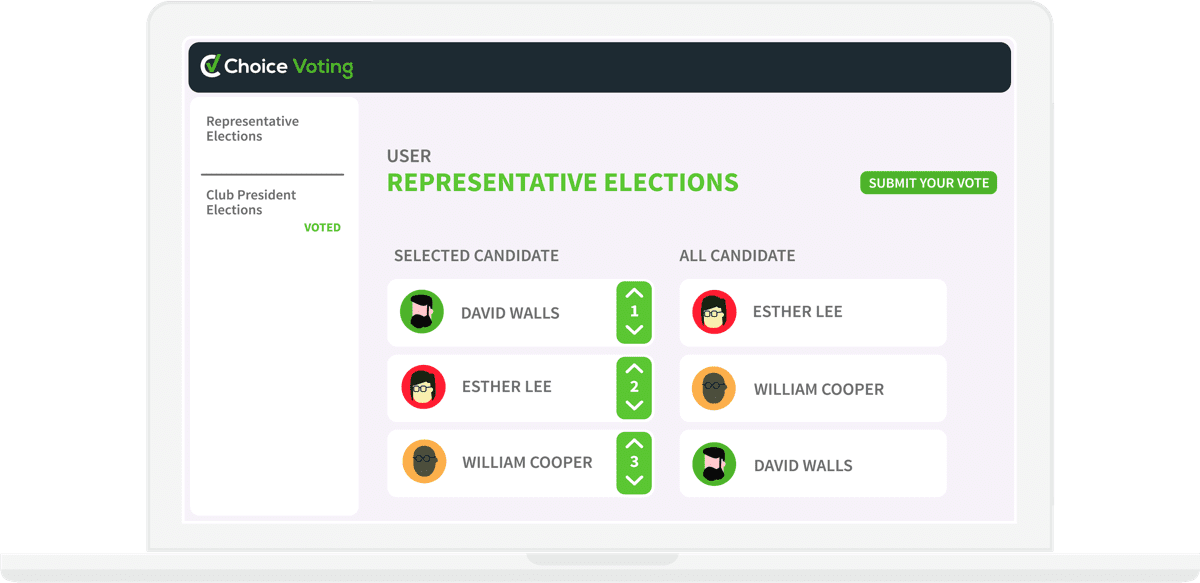Click the rank 3 badge beside William Cooper
The height and width of the screenshot is (583, 1200).
(633, 462)
